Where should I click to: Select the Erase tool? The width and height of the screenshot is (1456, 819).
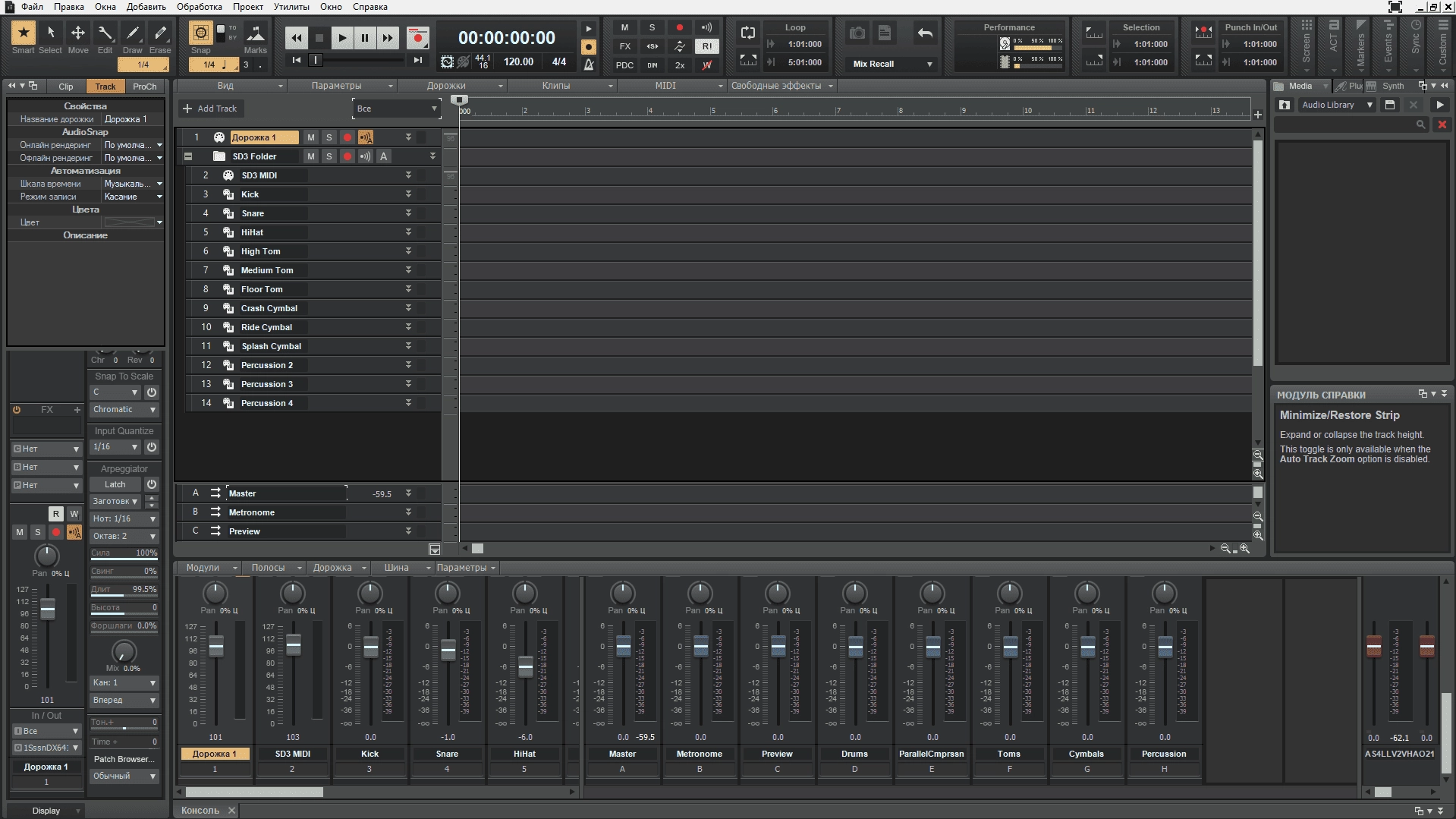(x=159, y=37)
